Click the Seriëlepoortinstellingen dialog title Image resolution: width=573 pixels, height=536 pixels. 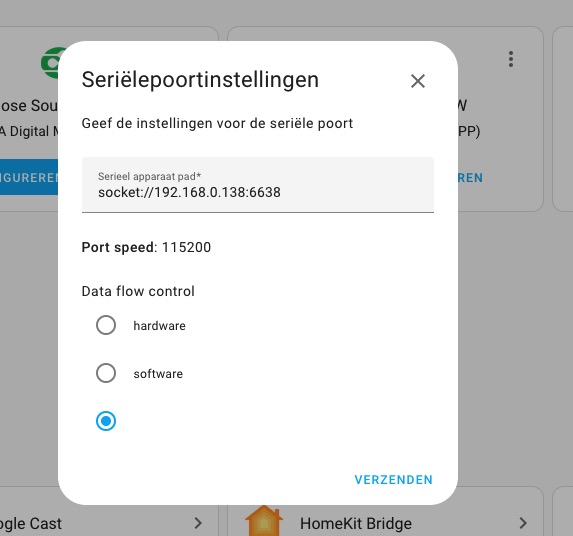coord(200,80)
